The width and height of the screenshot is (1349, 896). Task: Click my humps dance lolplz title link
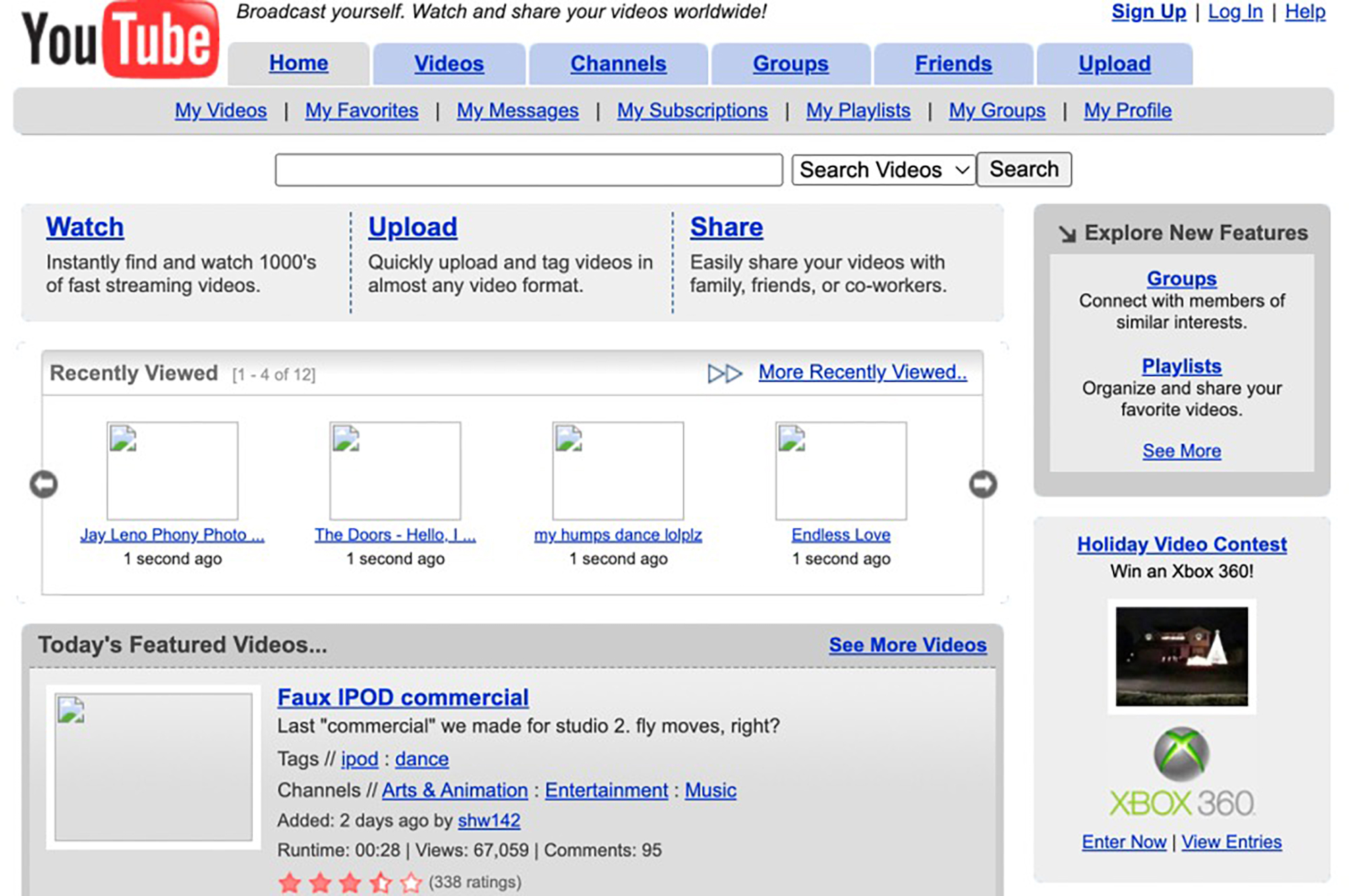click(618, 535)
